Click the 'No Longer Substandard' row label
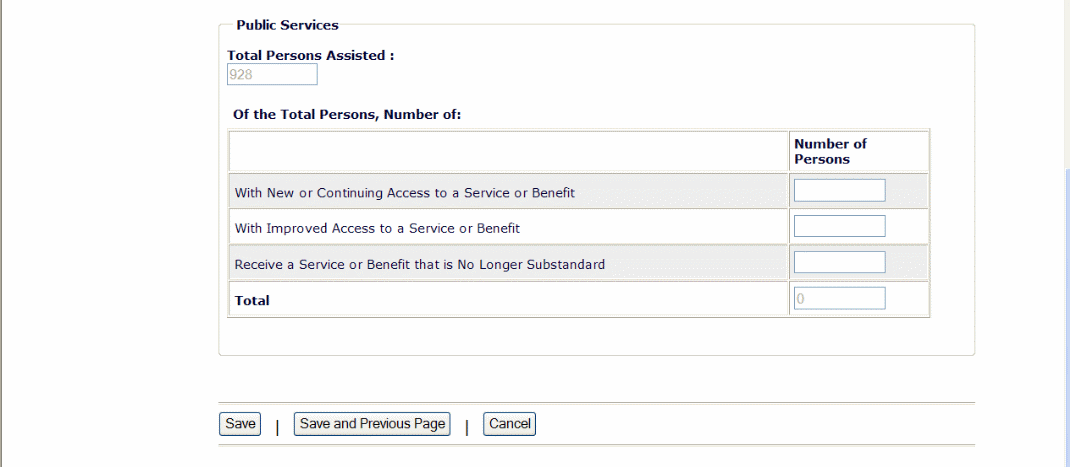Viewport: 1070px width, 467px height. (x=419, y=264)
